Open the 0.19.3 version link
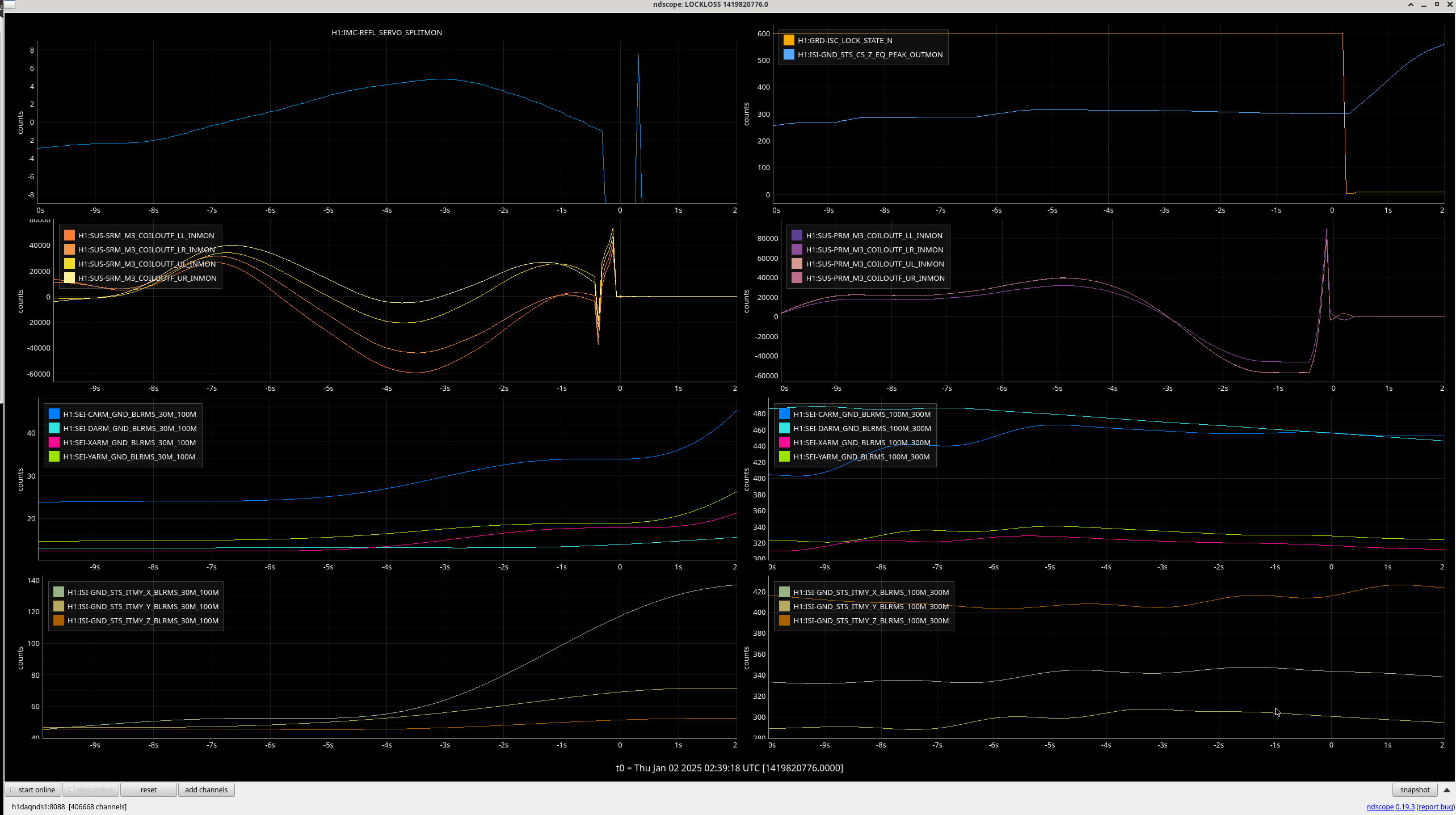The width and height of the screenshot is (1456, 815). click(x=1405, y=806)
